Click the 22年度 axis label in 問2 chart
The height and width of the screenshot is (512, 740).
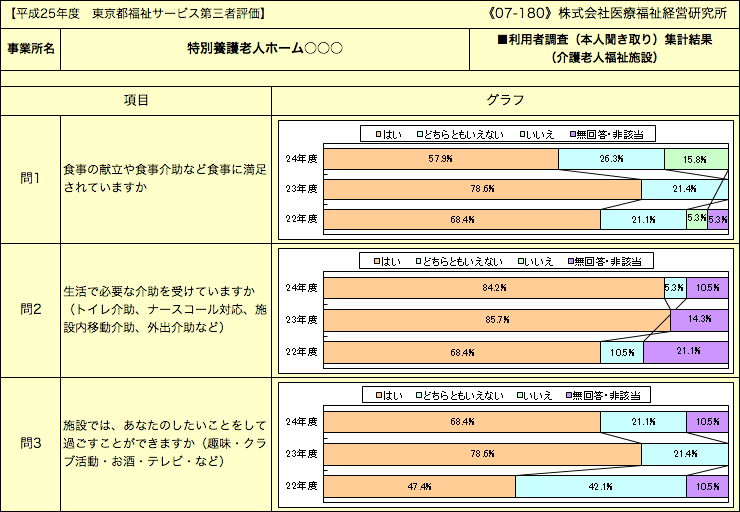302,353
